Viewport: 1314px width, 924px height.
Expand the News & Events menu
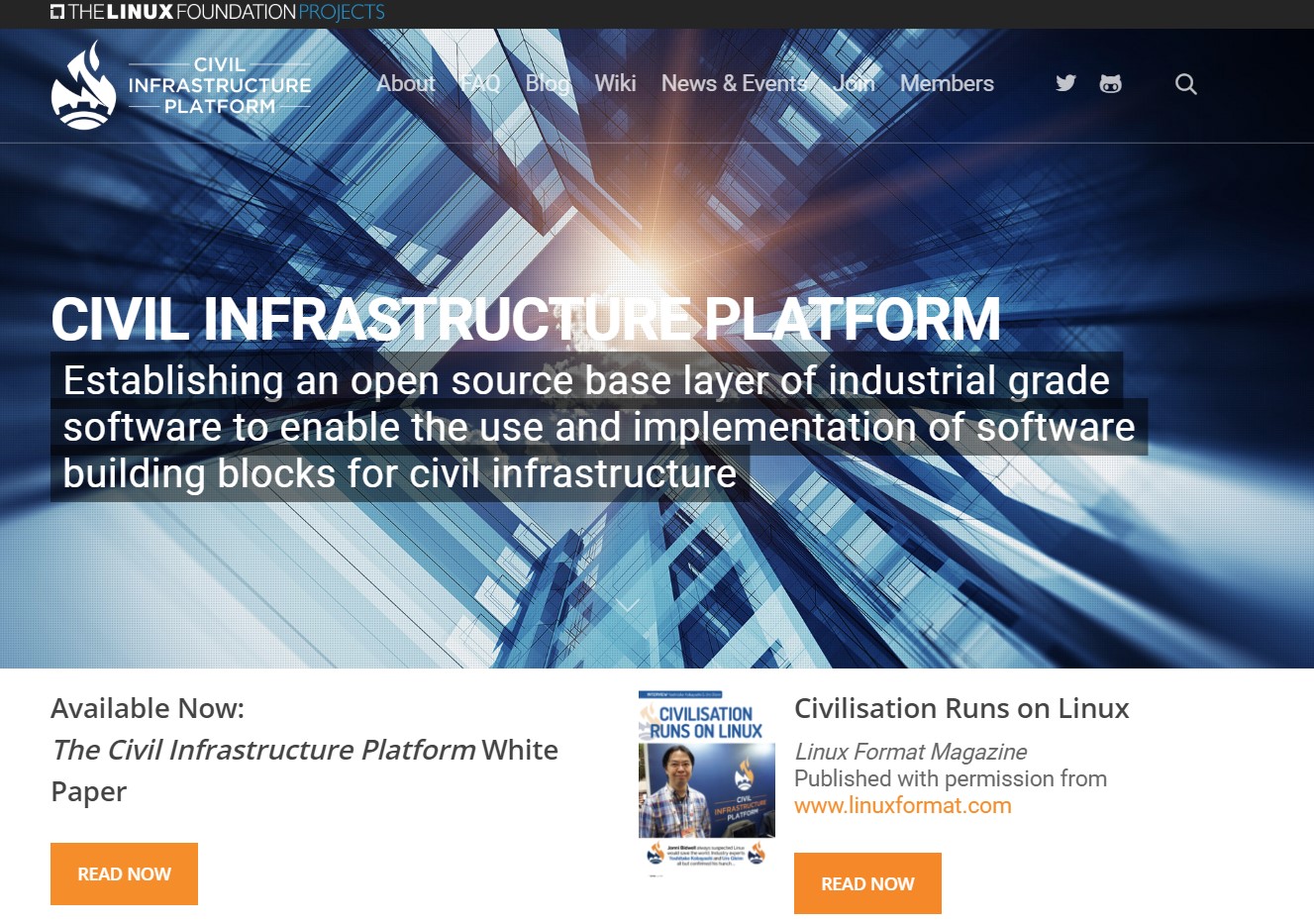[x=734, y=84]
